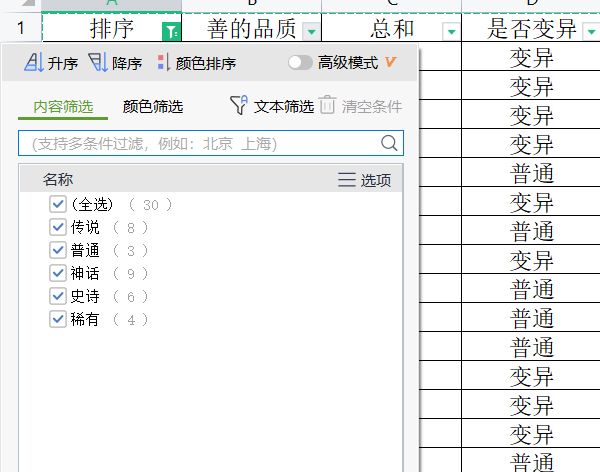Select the 善的品质 header cell
This screenshot has width=600, height=472.
(x=251, y=28)
